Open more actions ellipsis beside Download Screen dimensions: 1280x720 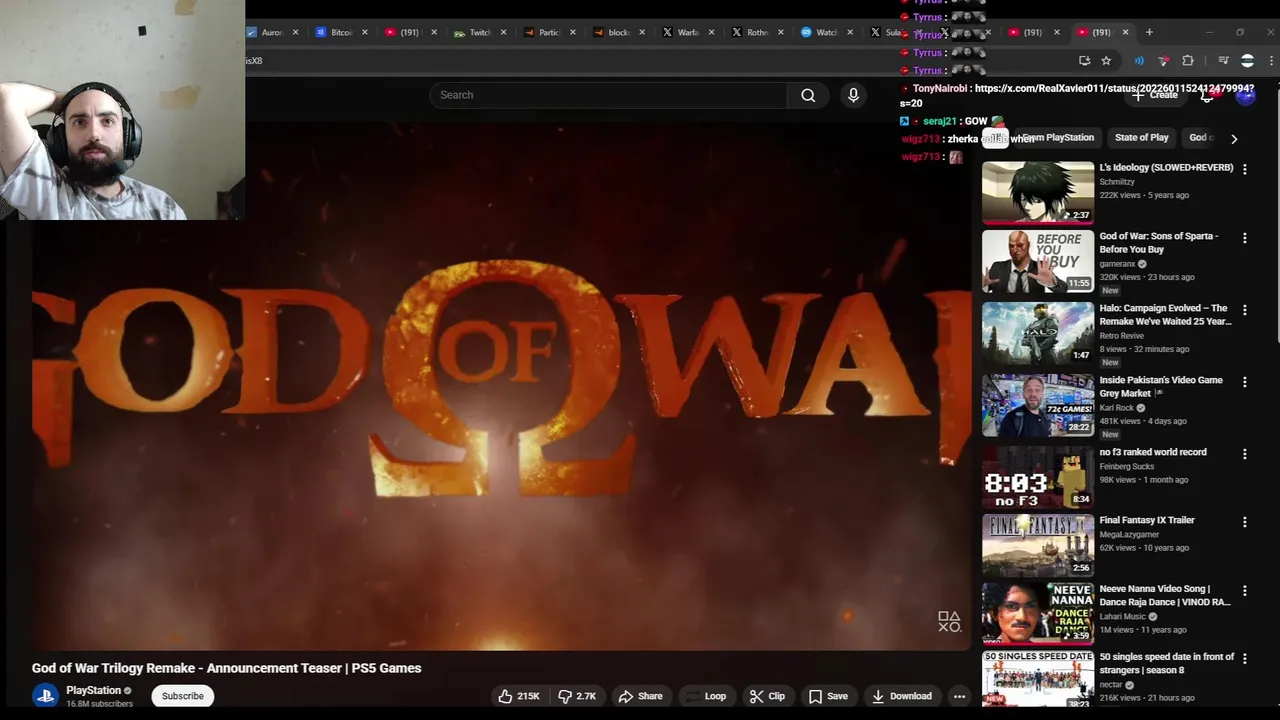coord(959,696)
